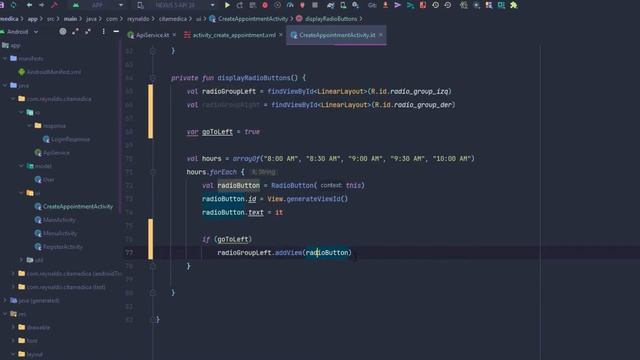Close the ApiService.kt tab
Screen dimensions: 640x360
(174, 35)
